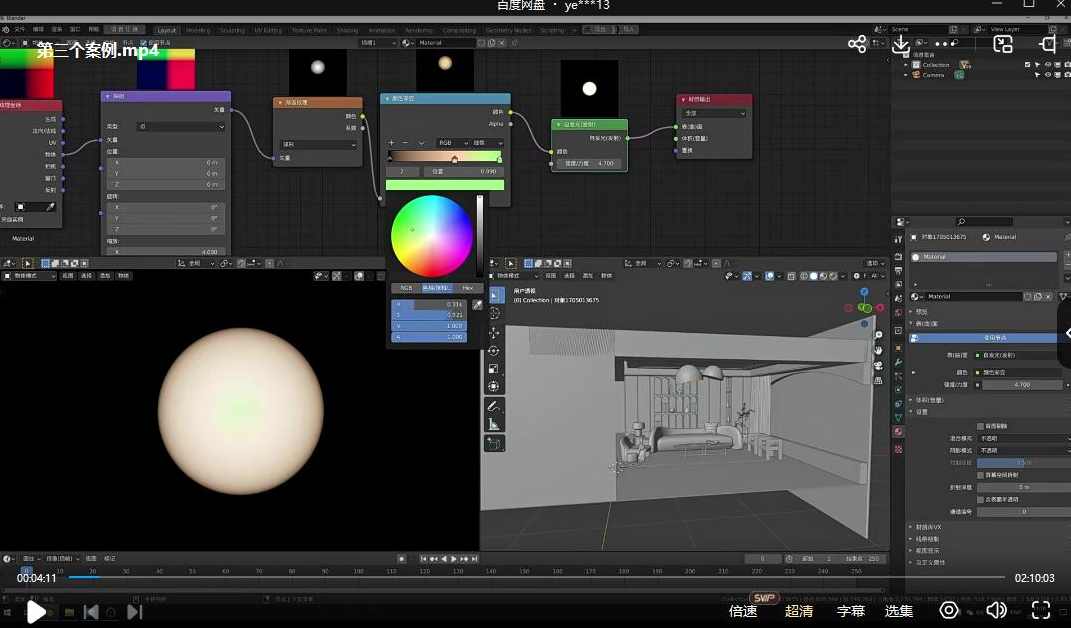Viewport: 1071px width, 628px height.
Task: Select the Rotate tool in viewport toolbar
Action: tap(494, 351)
